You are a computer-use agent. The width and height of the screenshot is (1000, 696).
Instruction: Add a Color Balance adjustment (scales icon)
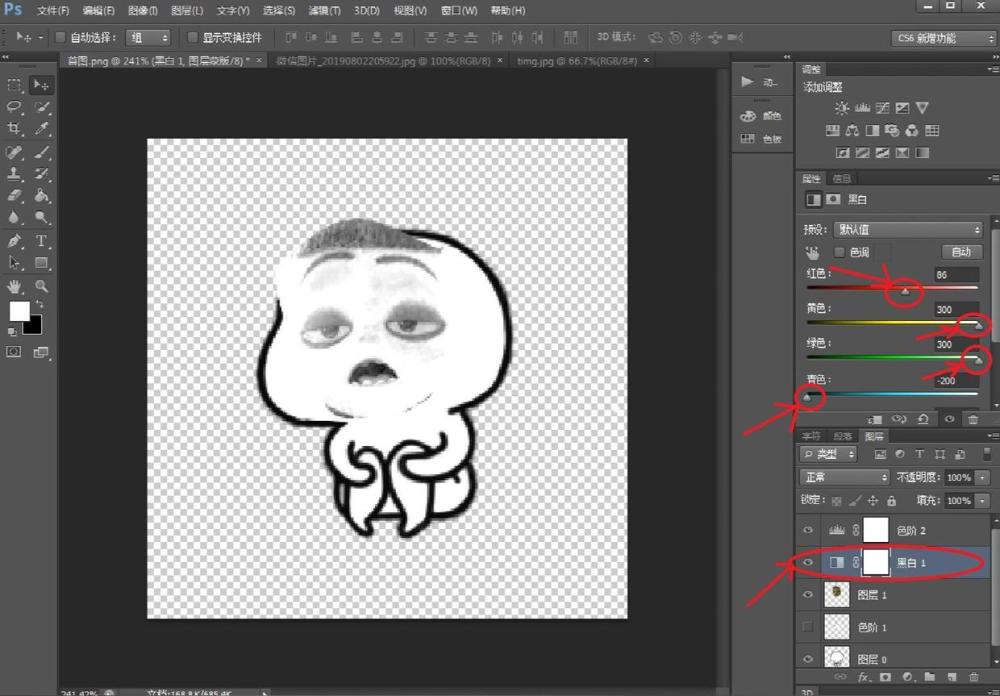[x=852, y=131]
